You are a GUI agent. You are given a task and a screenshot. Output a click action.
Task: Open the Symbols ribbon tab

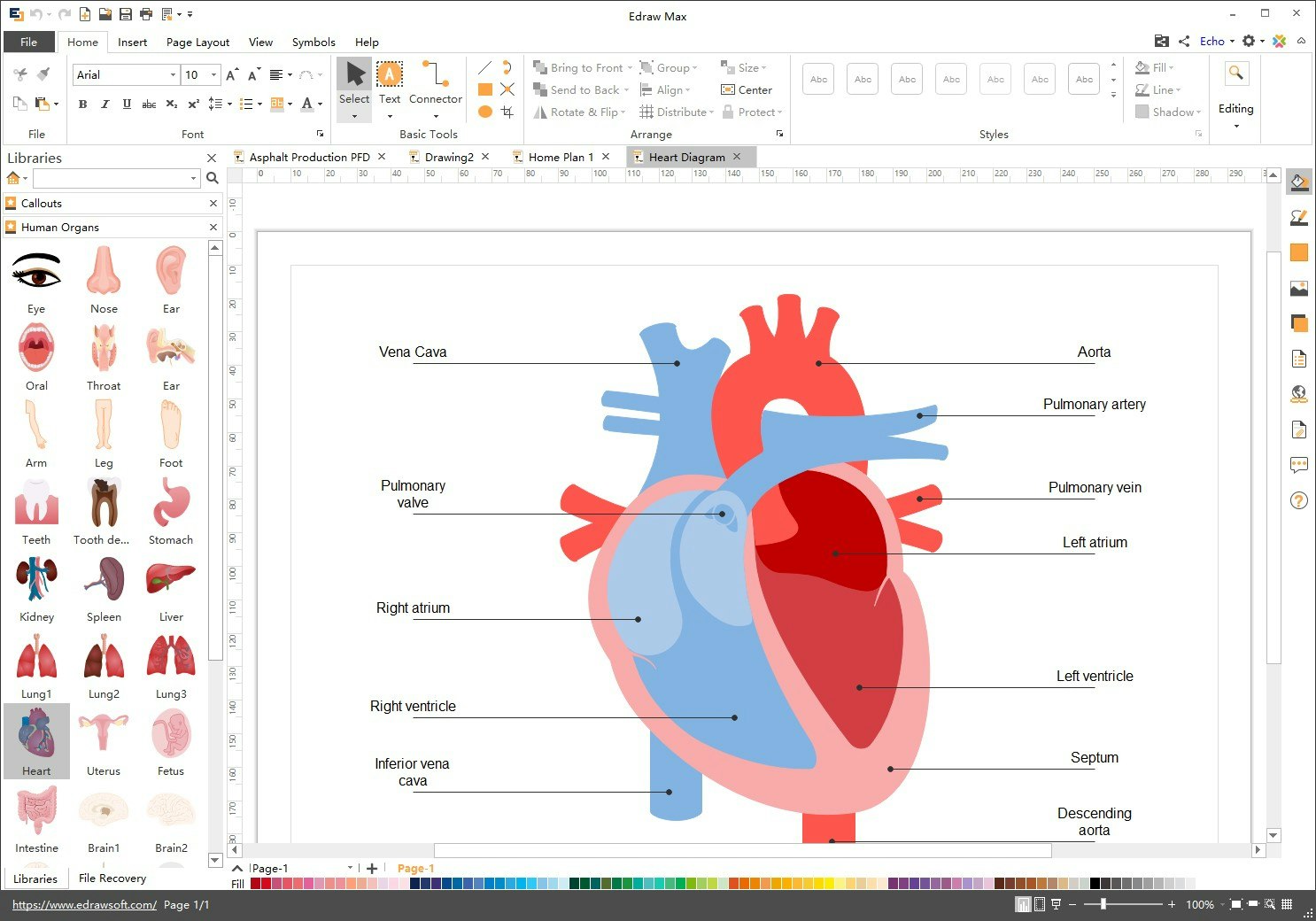(314, 42)
